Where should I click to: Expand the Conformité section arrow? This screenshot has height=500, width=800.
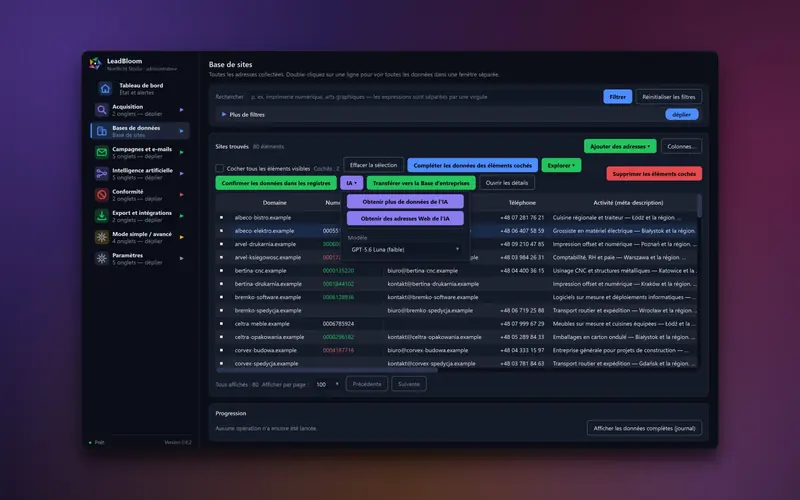pyautogui.click(x=181, y=195)
